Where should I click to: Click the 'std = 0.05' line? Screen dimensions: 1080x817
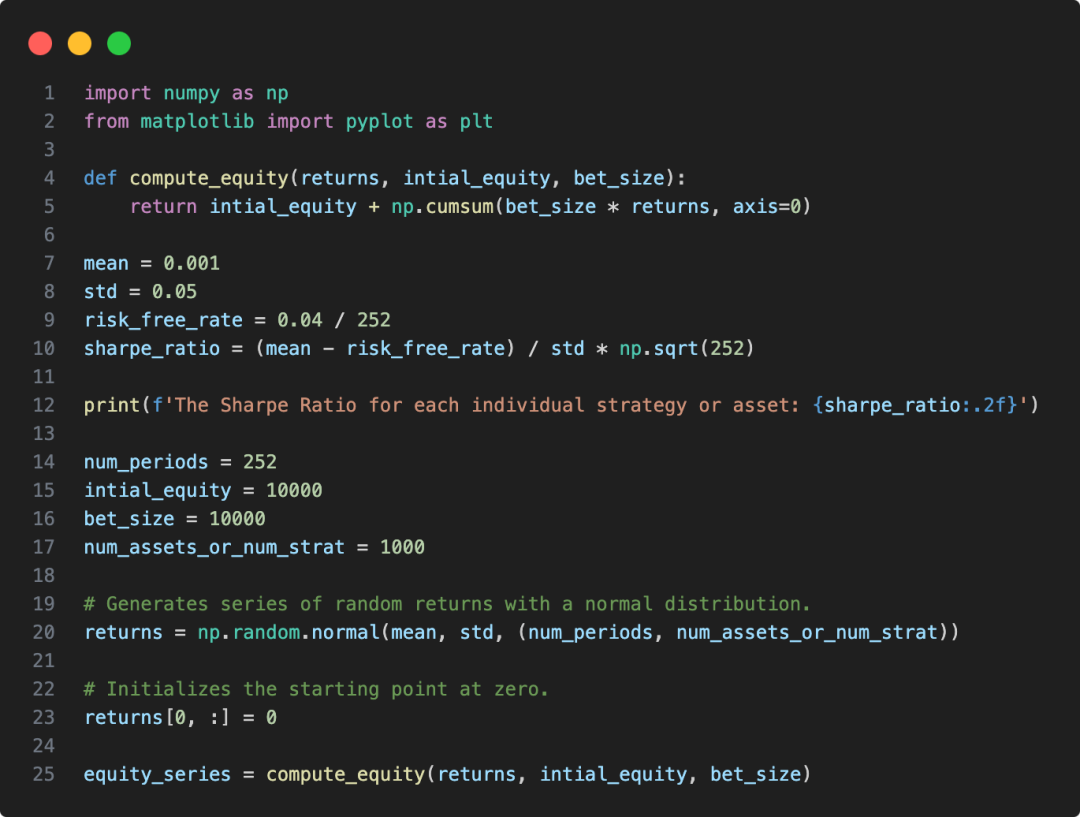point(140,292)
